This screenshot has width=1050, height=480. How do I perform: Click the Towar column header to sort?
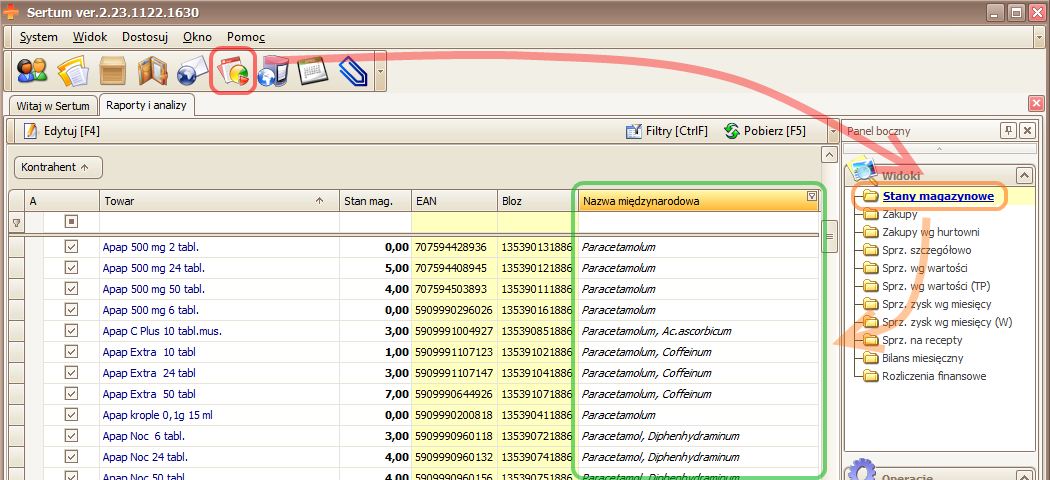[210, 201]
